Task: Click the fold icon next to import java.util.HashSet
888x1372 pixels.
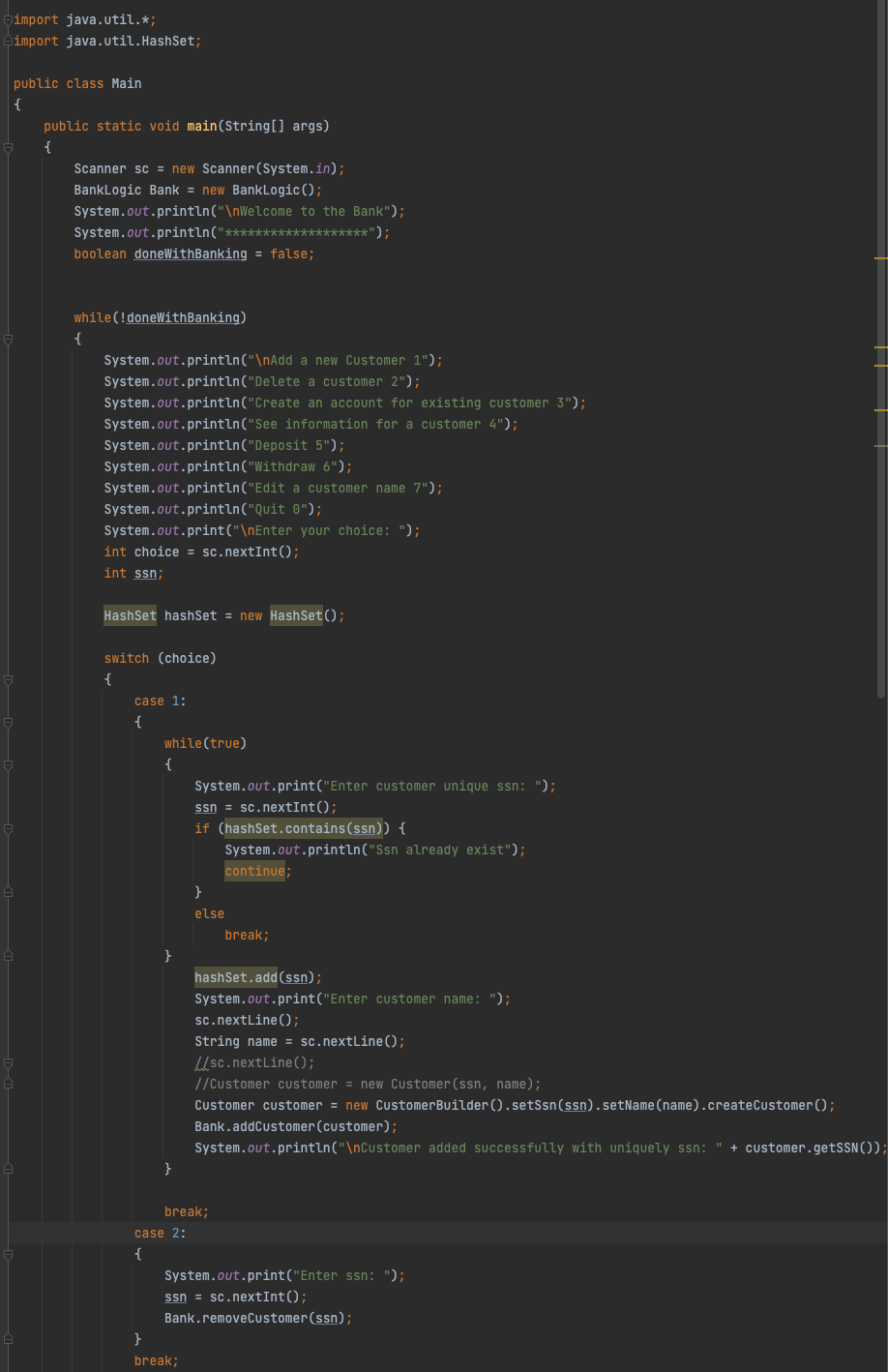Action: pos(8,41)
